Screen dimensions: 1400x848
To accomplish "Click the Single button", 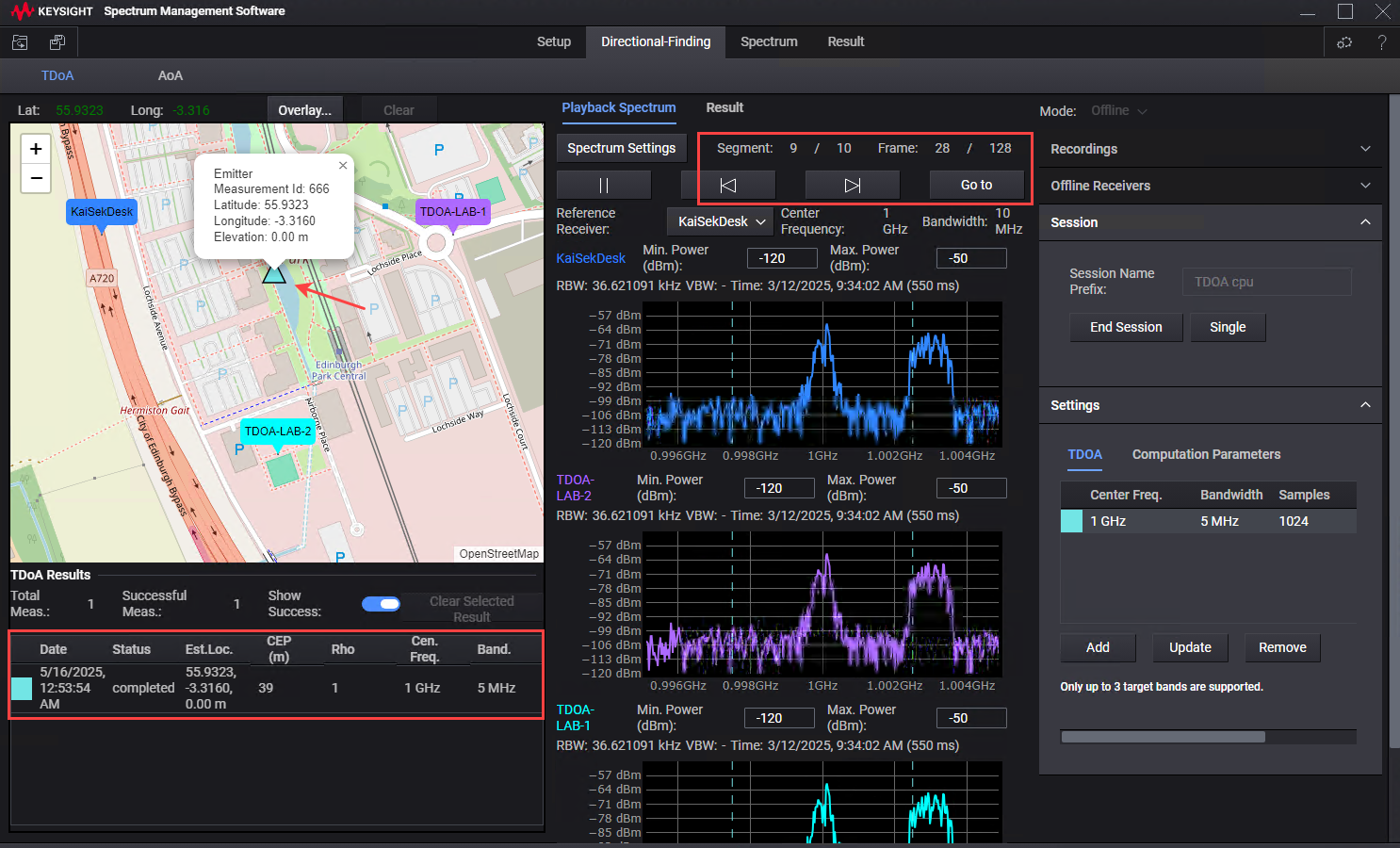I will (x=1228, y=328).
